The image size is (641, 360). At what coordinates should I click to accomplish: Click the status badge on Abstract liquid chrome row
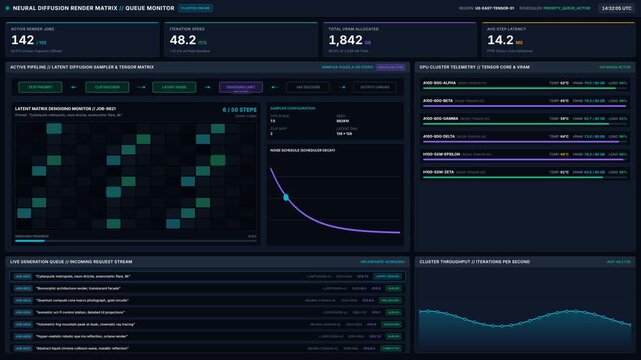pyautogui.click(x=391, y=349)
